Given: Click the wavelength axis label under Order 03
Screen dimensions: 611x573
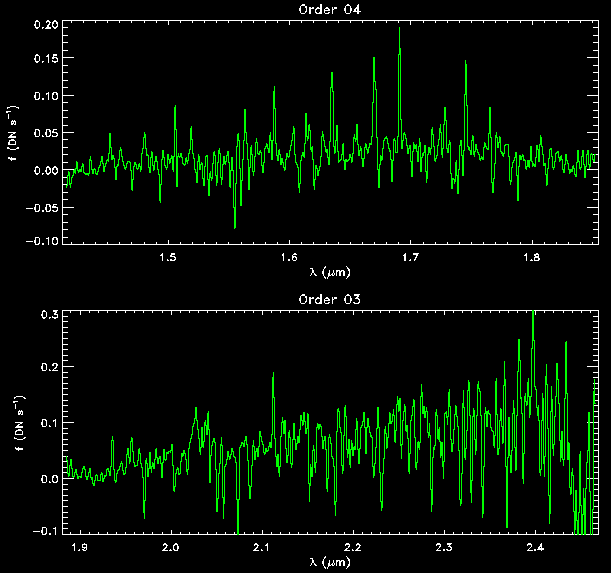Looking at the screenshot, I should 330,562.
